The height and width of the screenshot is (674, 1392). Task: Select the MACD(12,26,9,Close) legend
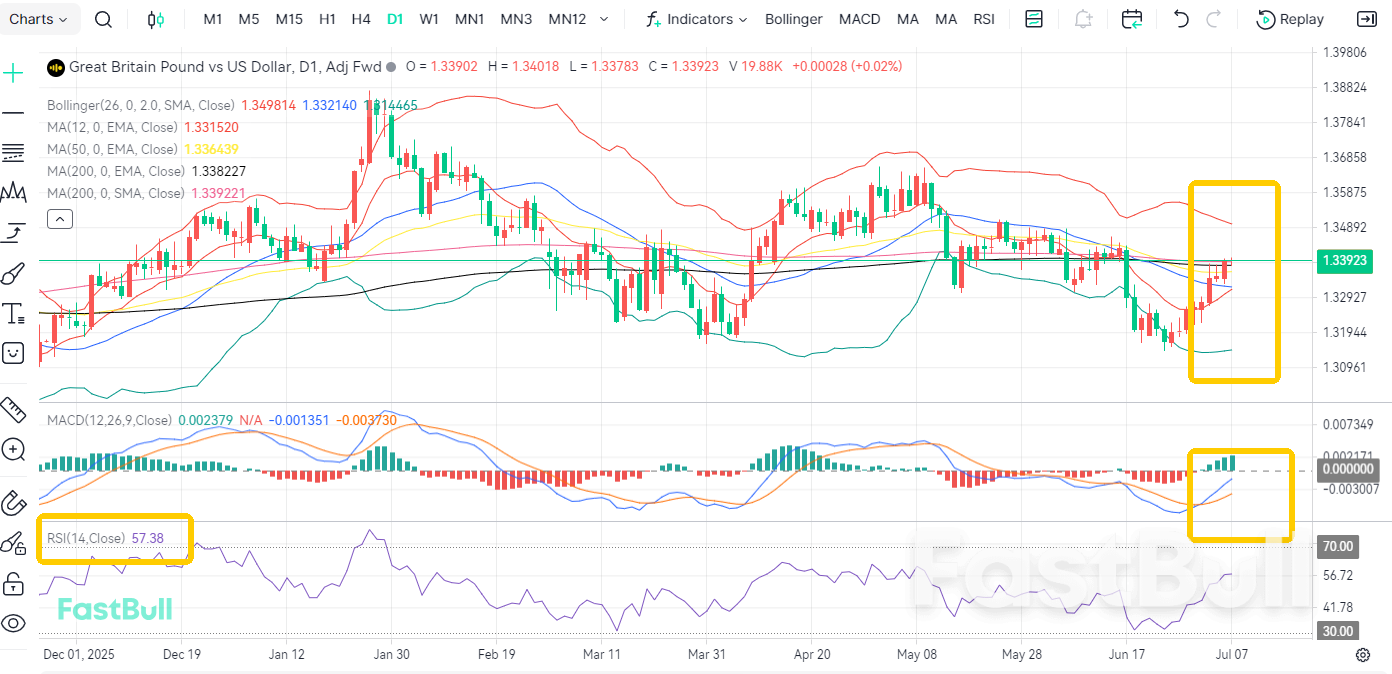click(x=109, y=420)
